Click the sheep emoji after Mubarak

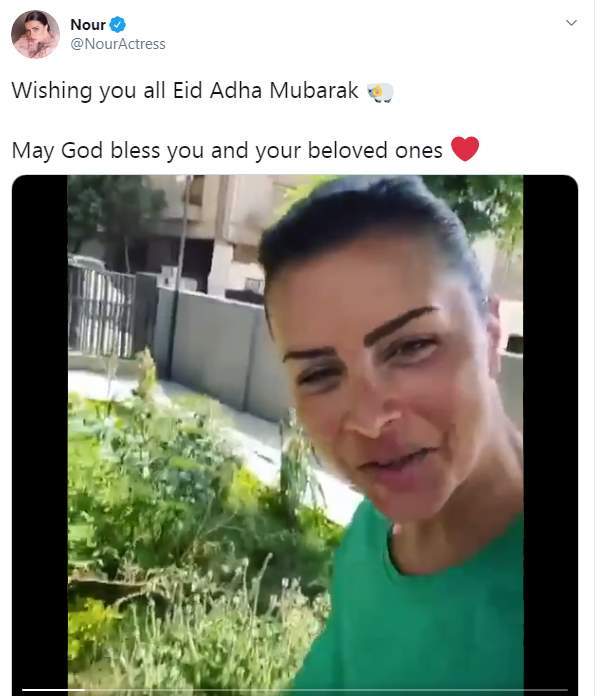380,92
